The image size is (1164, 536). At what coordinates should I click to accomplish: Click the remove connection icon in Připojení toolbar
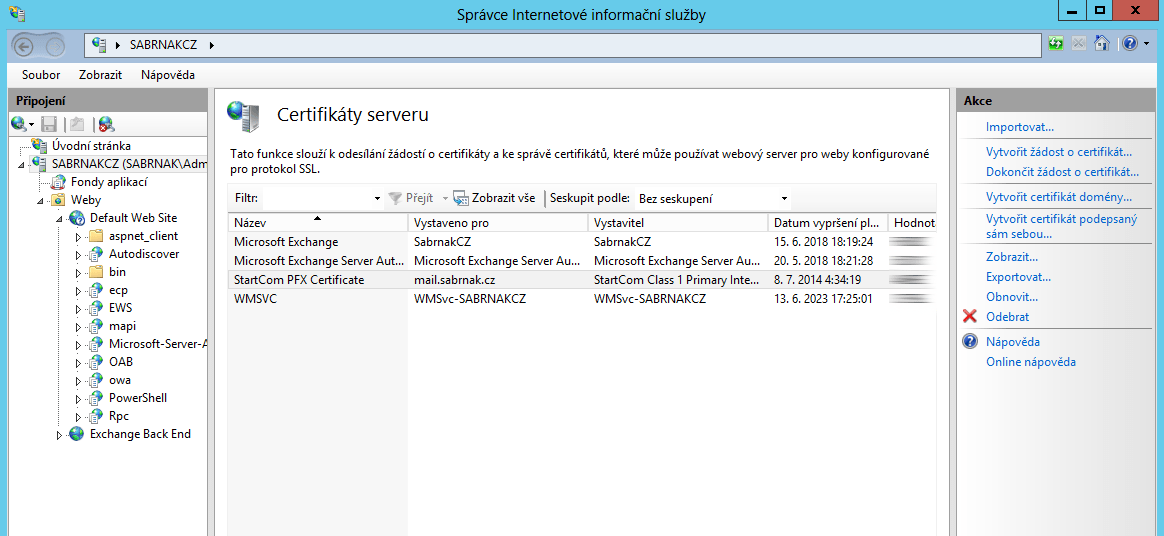105,124
